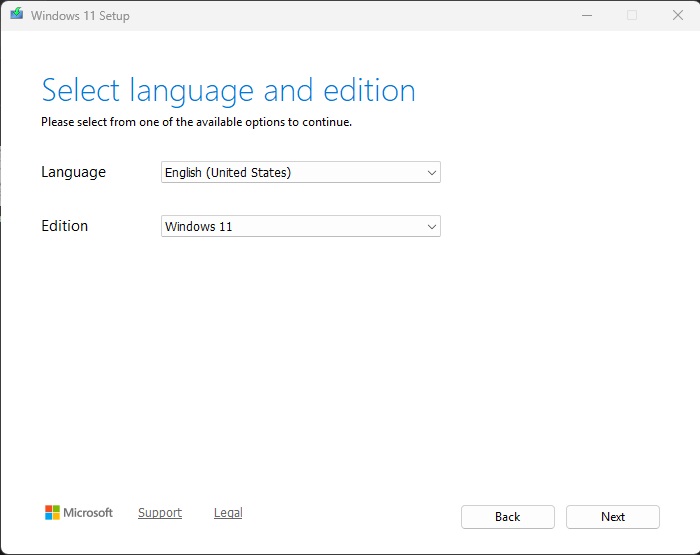Click the 'Please select from one' instruction text
The width and height of the screenshot is (700, 555).
tap(196, 122)
